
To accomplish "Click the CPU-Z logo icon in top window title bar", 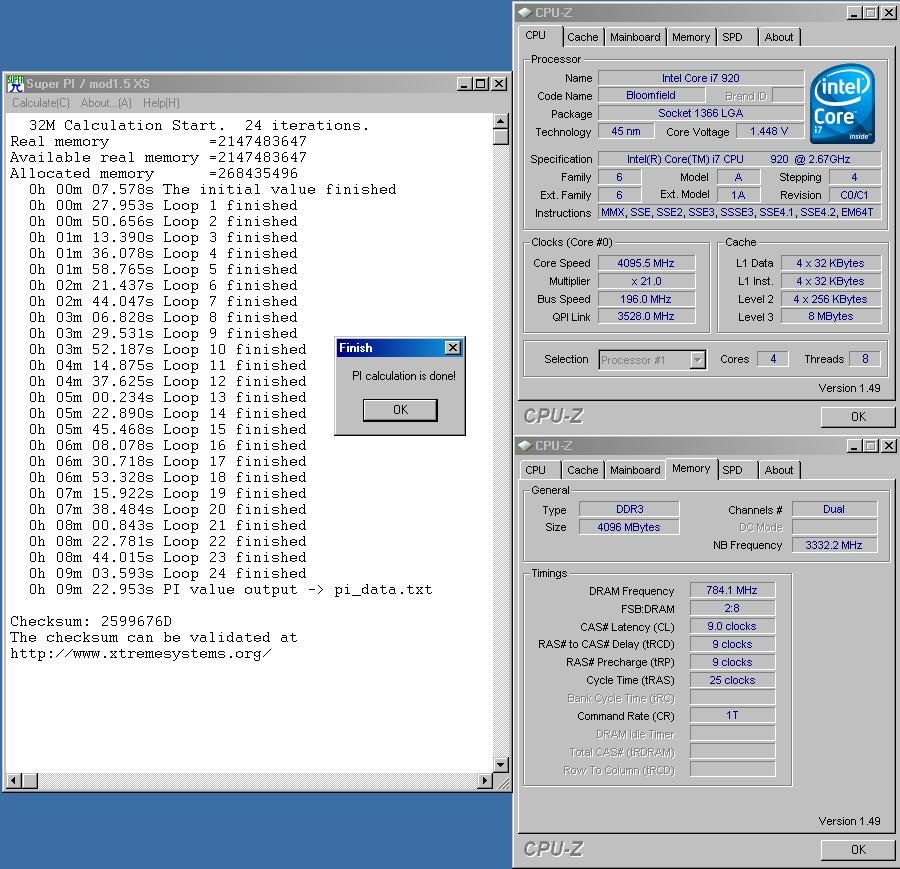I will pyautogui.click(x=524, y=12).
